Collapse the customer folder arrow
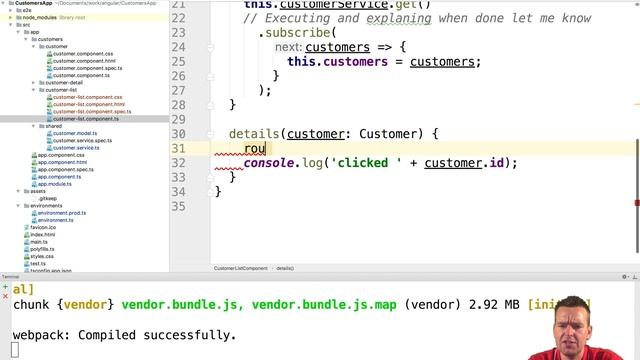 point(33,47)
